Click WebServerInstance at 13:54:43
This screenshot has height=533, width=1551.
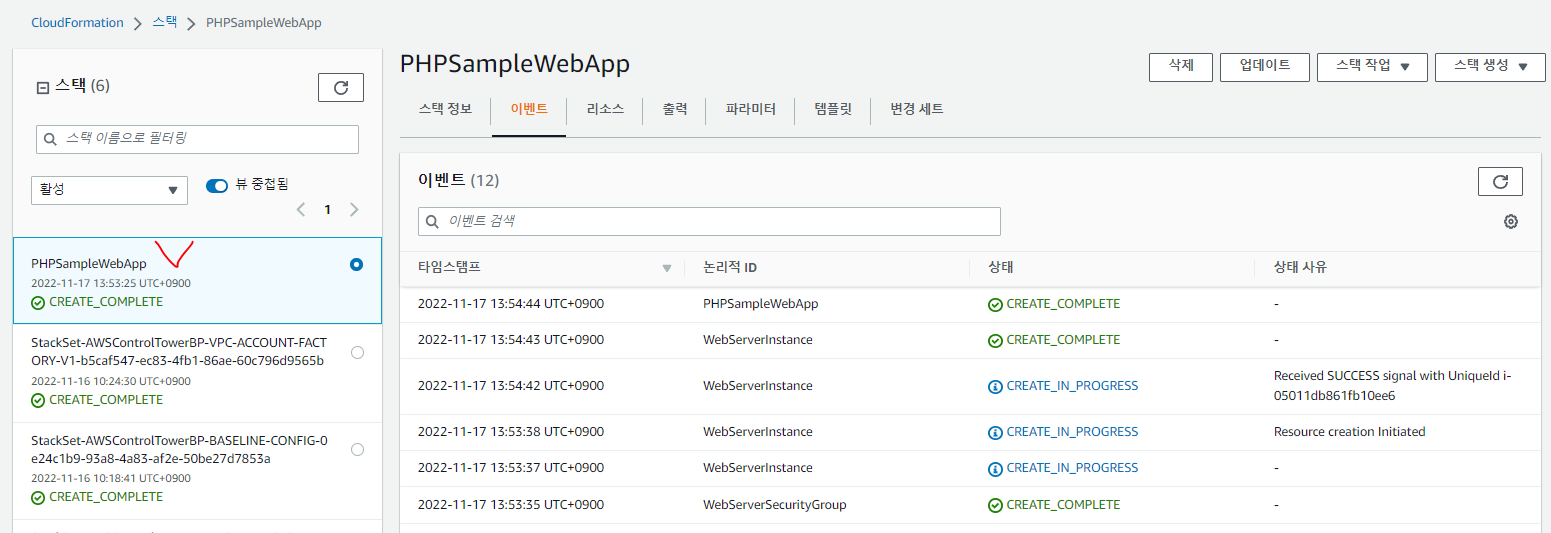click(x=758, y=340)
